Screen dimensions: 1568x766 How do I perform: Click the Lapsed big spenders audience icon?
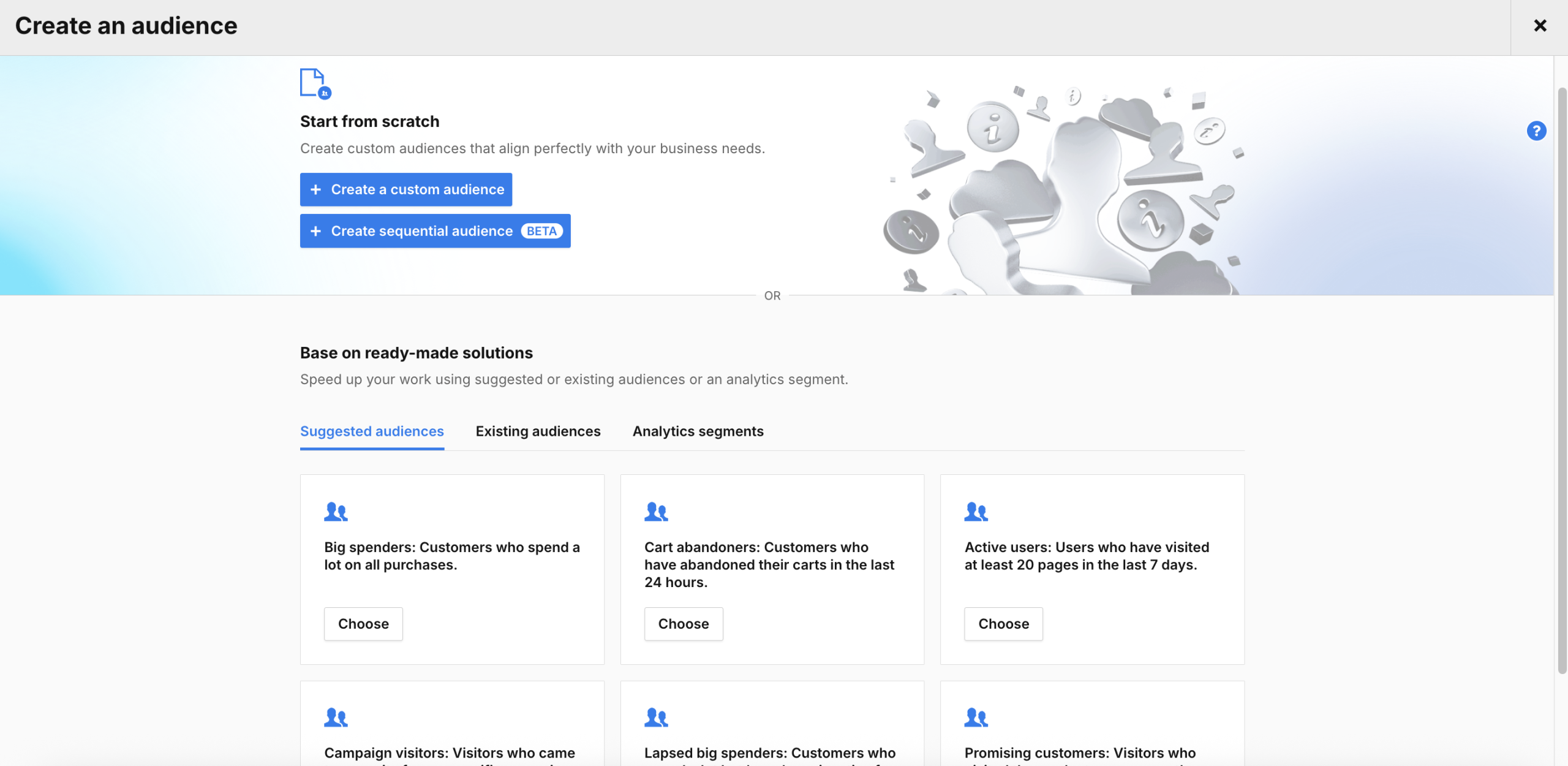pyautogui.click(x=656, y=717)
